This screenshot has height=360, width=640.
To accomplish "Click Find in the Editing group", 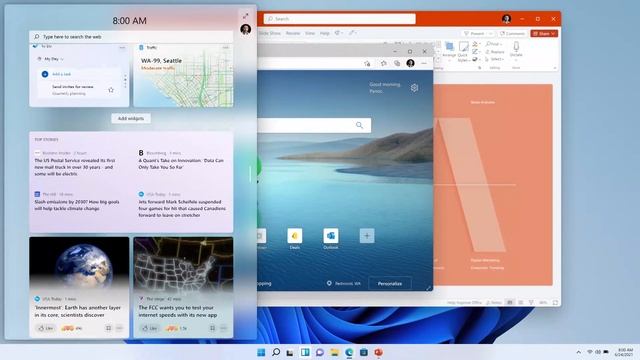I will tap(492, 44).
